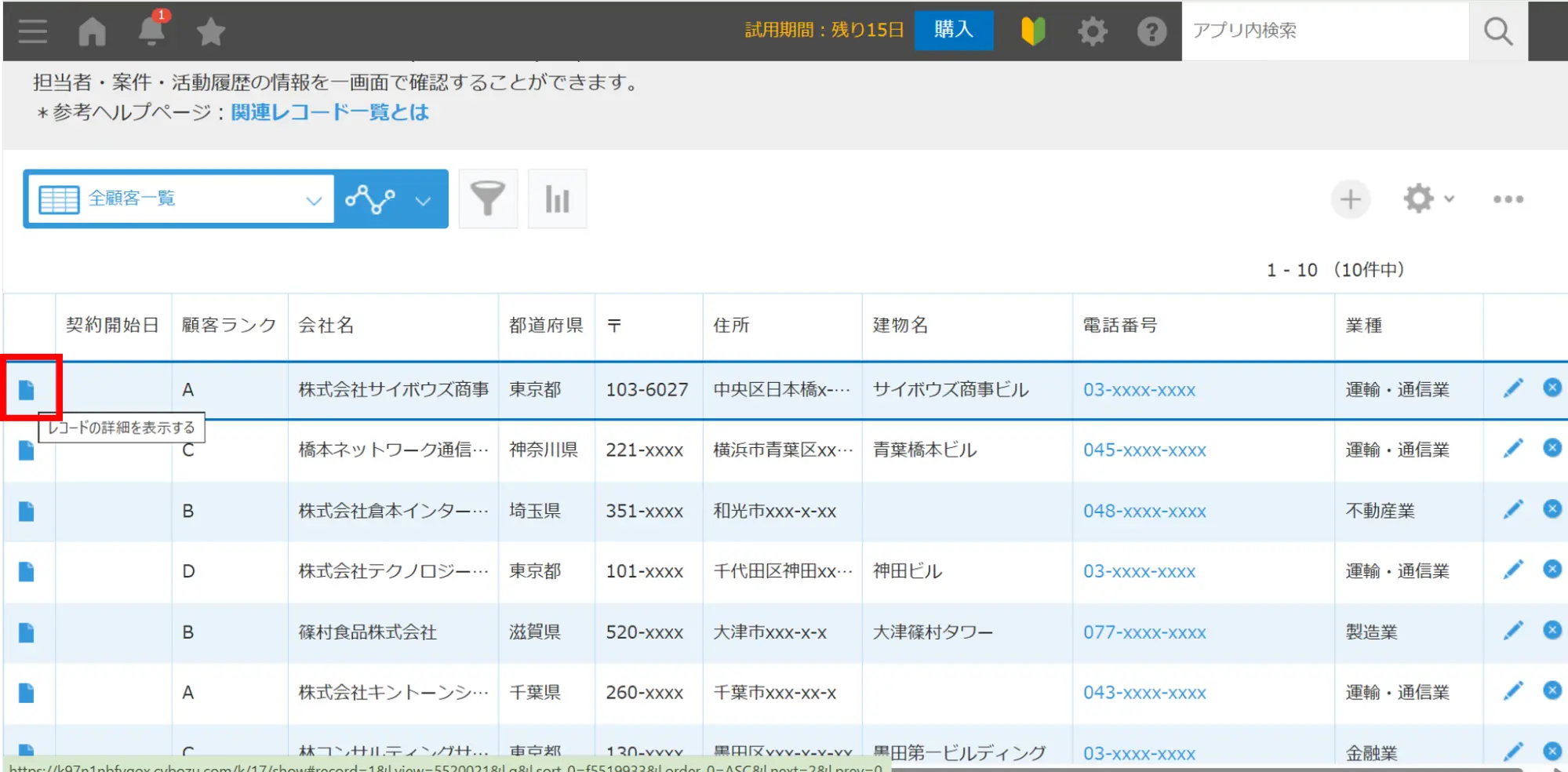The height and width of the screenshot is (772, 1568).
Task: Click the filter funnel icon
Action: click(x=487, y=199)
